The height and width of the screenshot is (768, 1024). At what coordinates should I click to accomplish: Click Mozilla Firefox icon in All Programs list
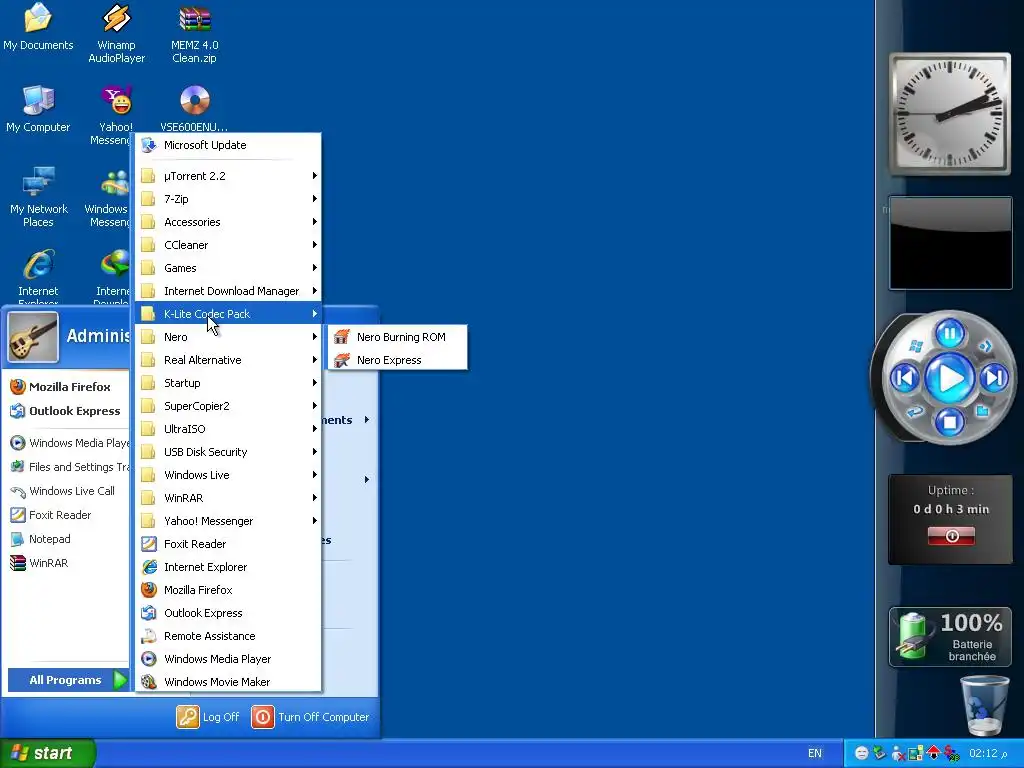coord(149,590)
